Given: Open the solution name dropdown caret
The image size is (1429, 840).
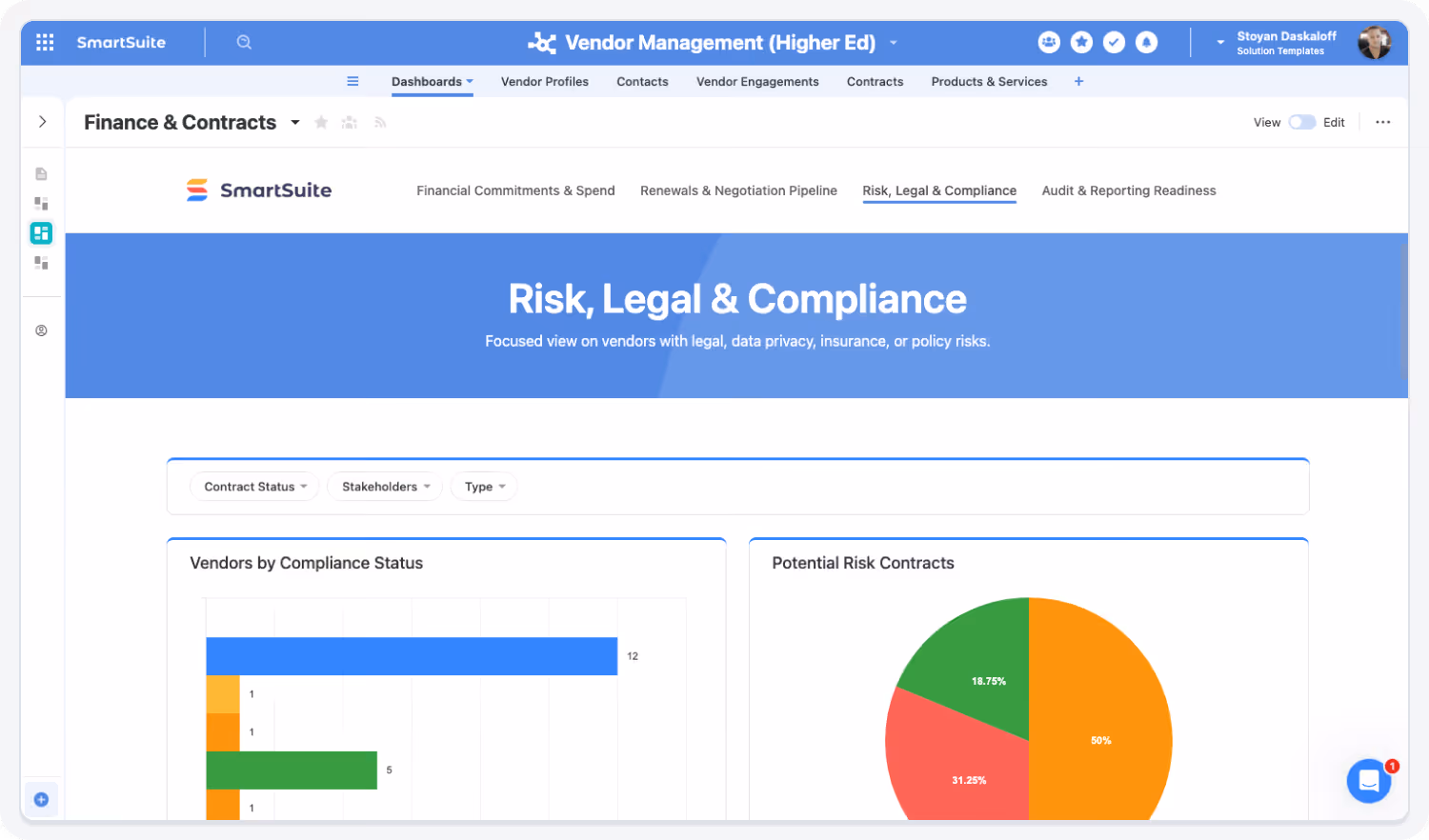Looking at the screenshot, I should [x=893, y=43].
